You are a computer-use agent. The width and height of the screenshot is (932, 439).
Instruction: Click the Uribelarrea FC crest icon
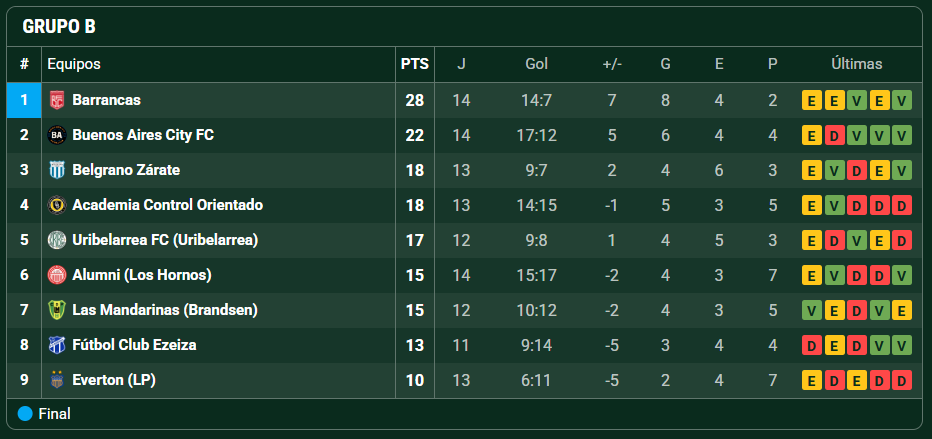pyautogui.click(x=56, y=241)
